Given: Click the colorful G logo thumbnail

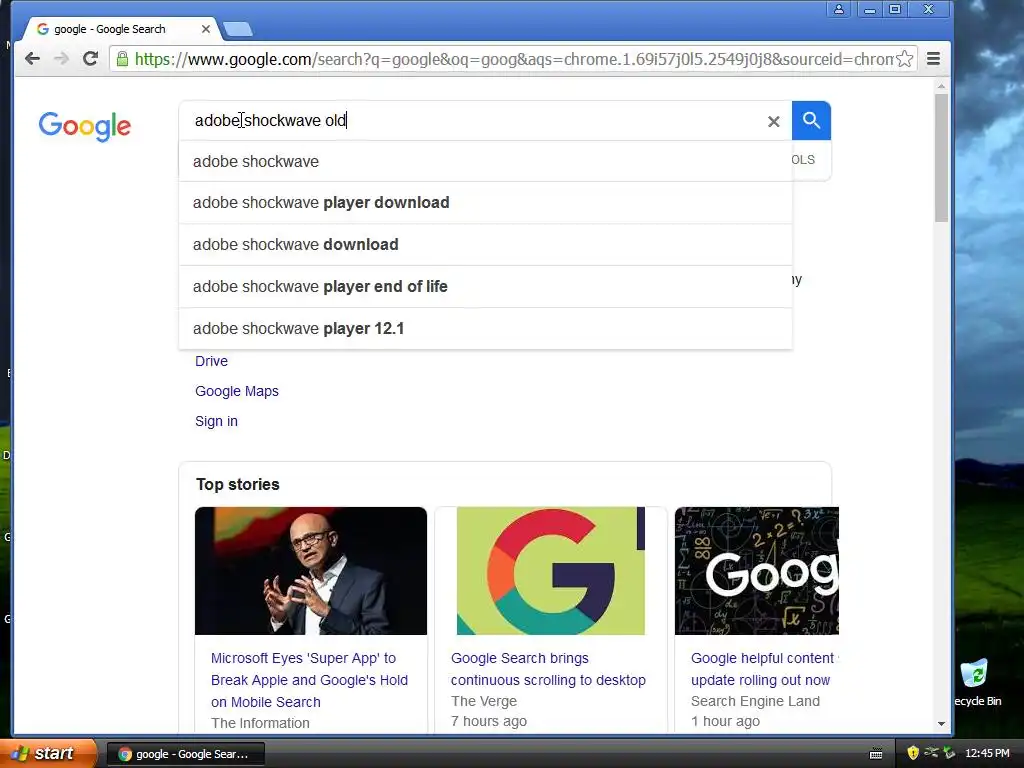Looking at the screenshot, I should click(551, 571).
